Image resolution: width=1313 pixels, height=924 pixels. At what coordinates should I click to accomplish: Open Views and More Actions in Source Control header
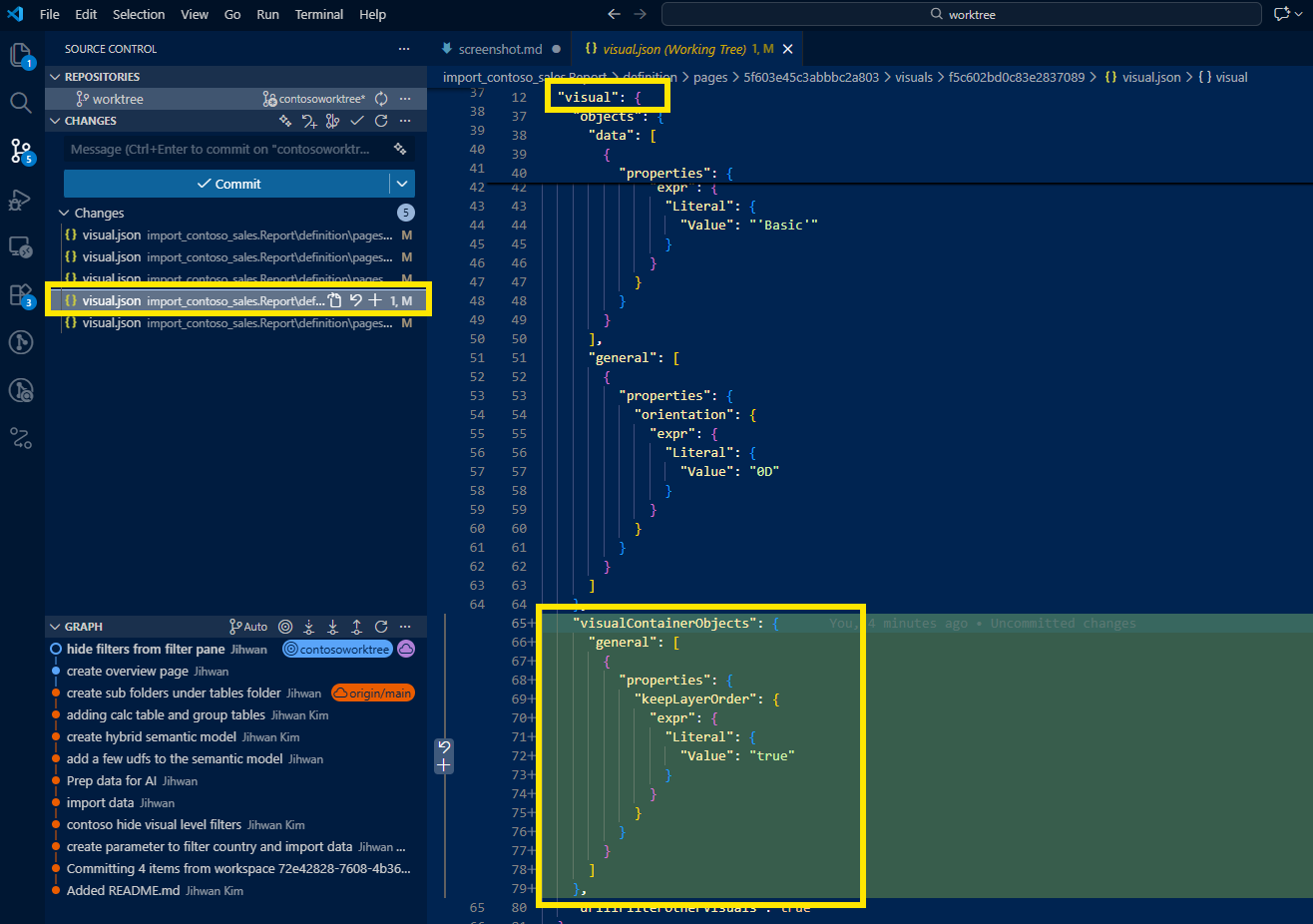point(404,49)
